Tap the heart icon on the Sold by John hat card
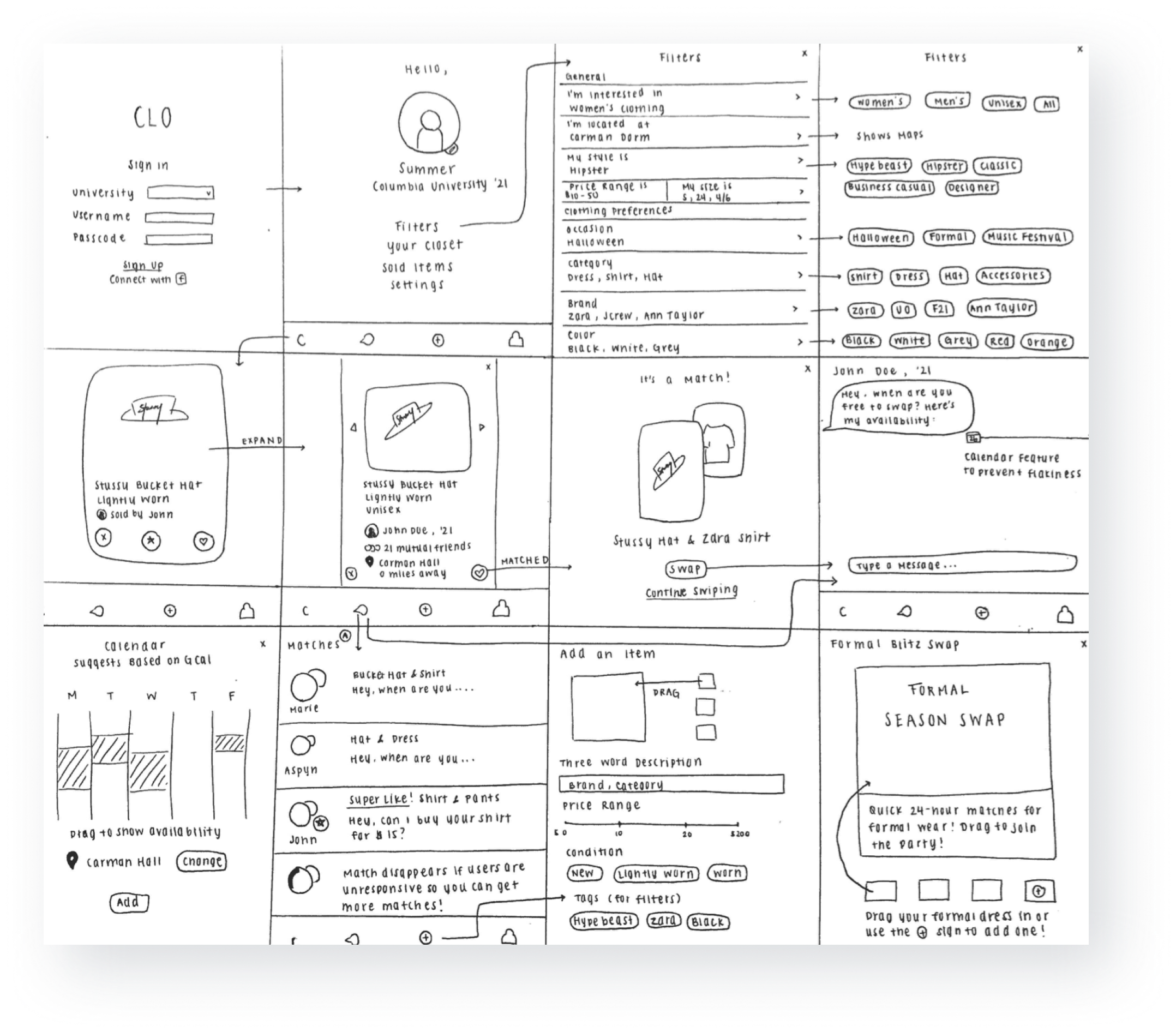1176x1032 pixels. click(203, 541)
